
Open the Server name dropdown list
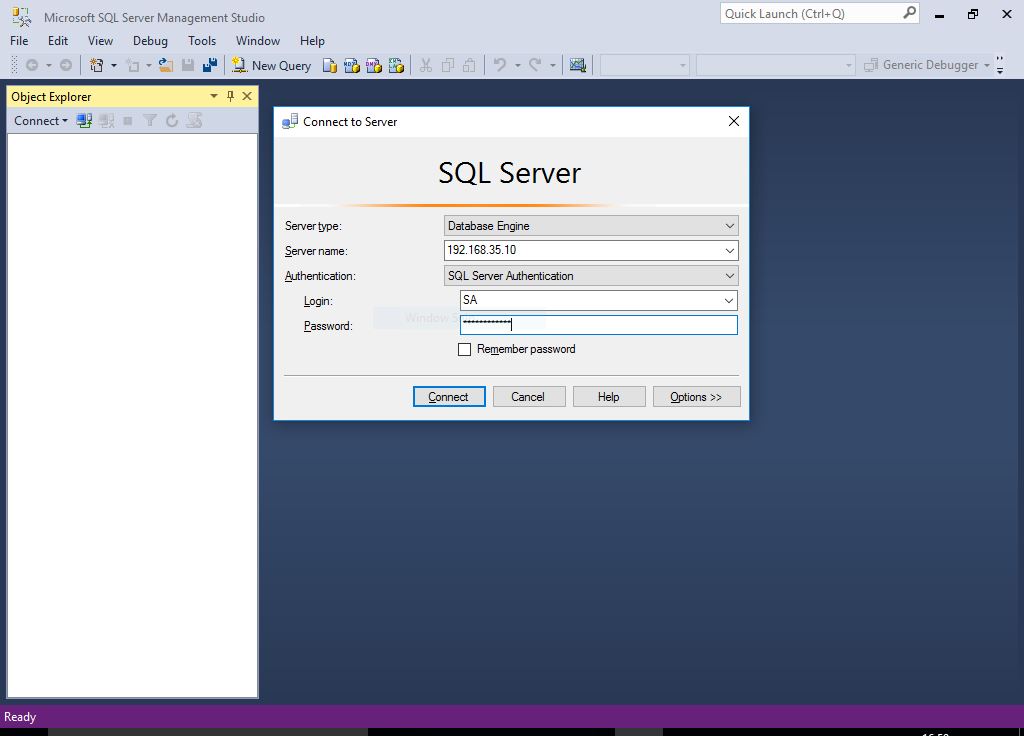click(x=729, y=251)
